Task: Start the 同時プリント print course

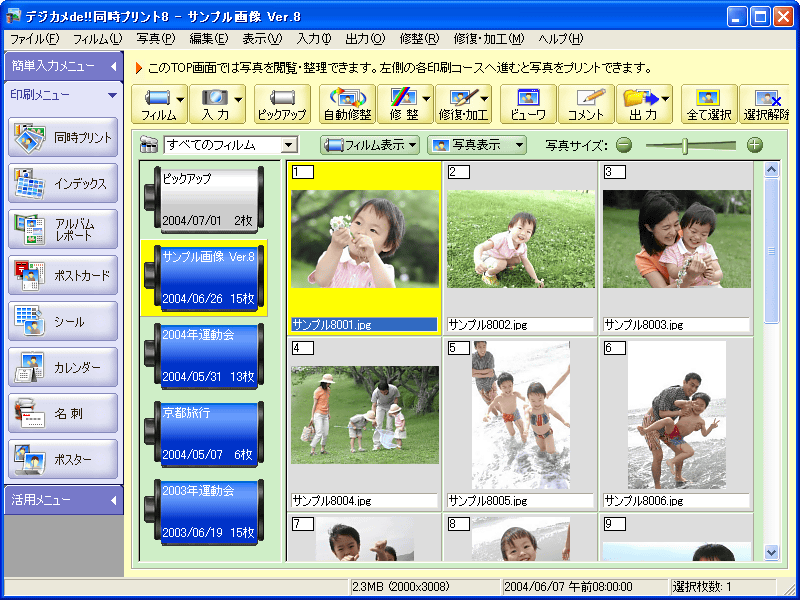Action: coord(63,137)
